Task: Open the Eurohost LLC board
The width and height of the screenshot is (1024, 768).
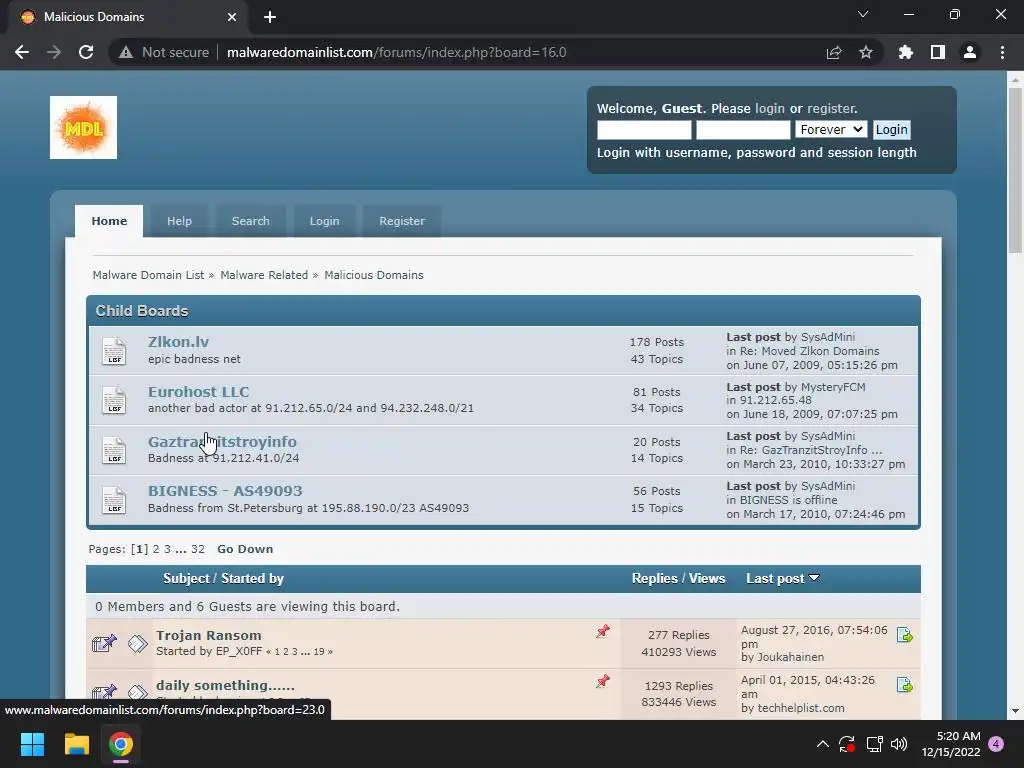Action: coord(199,392)
